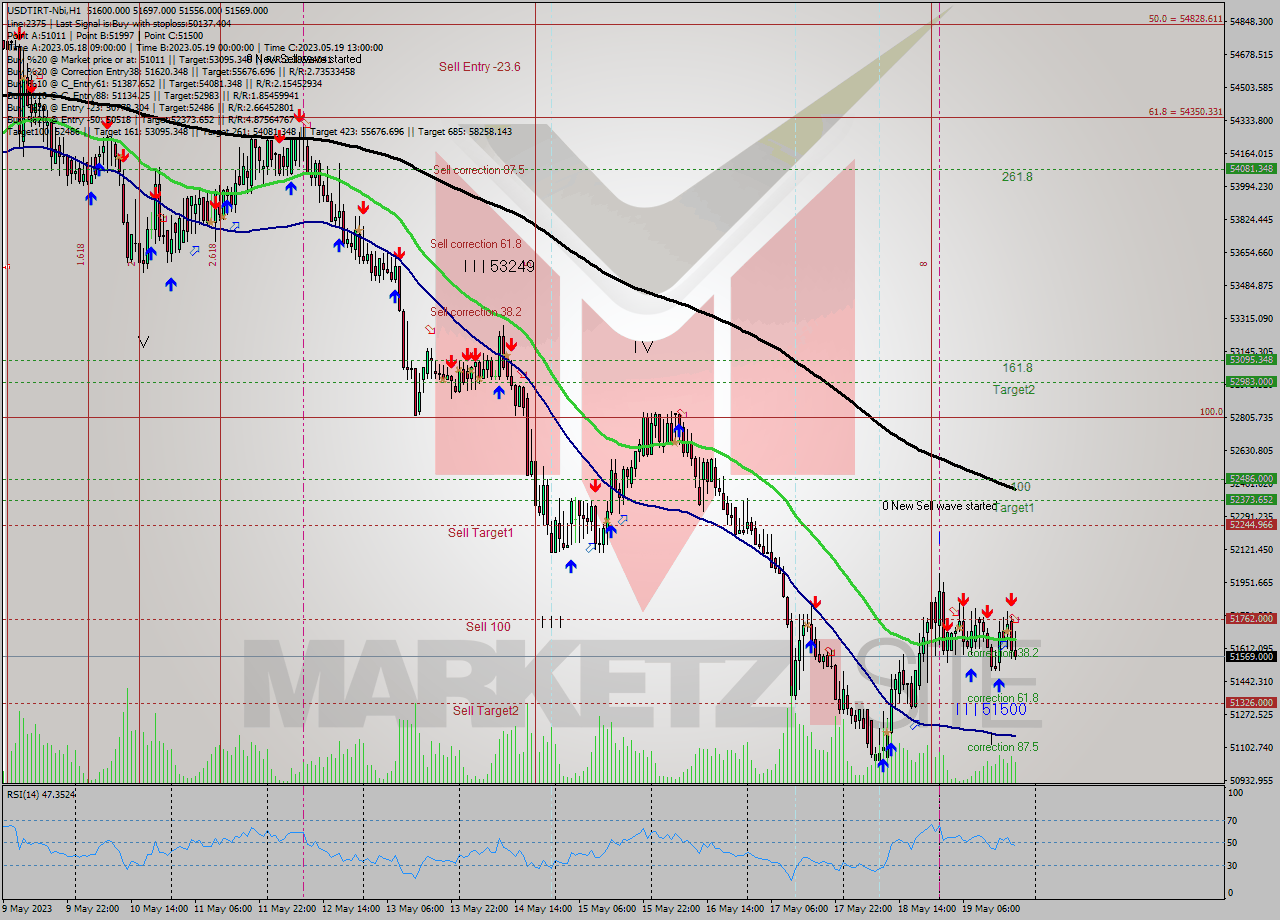Viewport: 1280px width, 920px height.
Task: Click the 'Sell correction 87.5' label
Action: pyautogui.click(x=479, y=170)
